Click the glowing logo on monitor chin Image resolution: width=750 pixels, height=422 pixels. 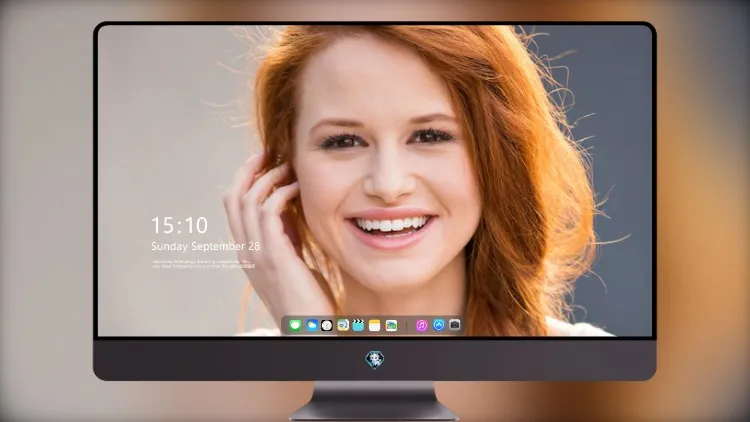pos(375,360)
